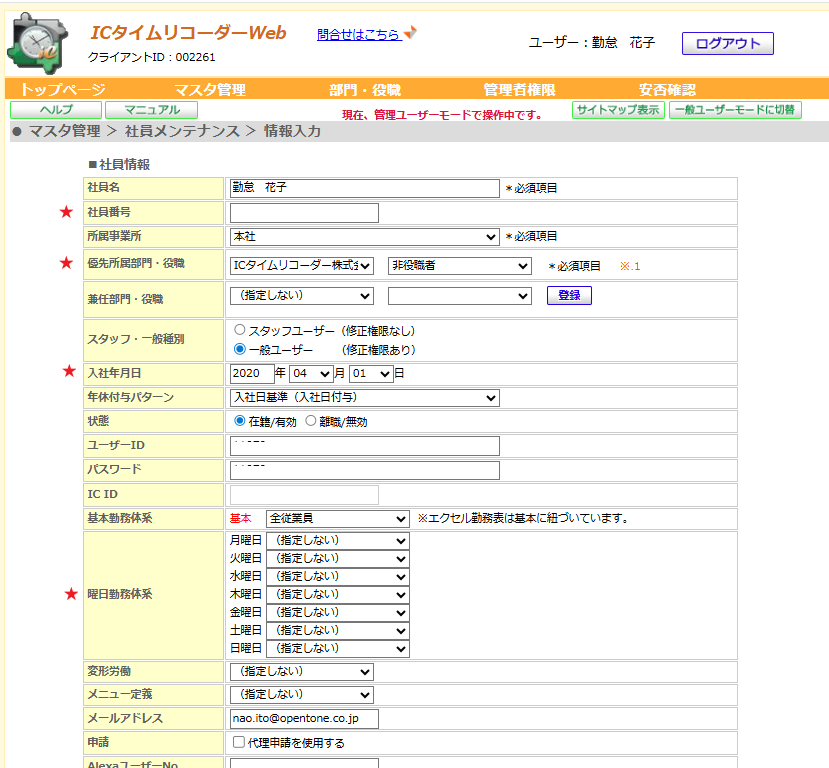The width and height of the screenshot is (829, 768).
Task: Select the スタッフユーザー radio button
Action: coord(240,330)
